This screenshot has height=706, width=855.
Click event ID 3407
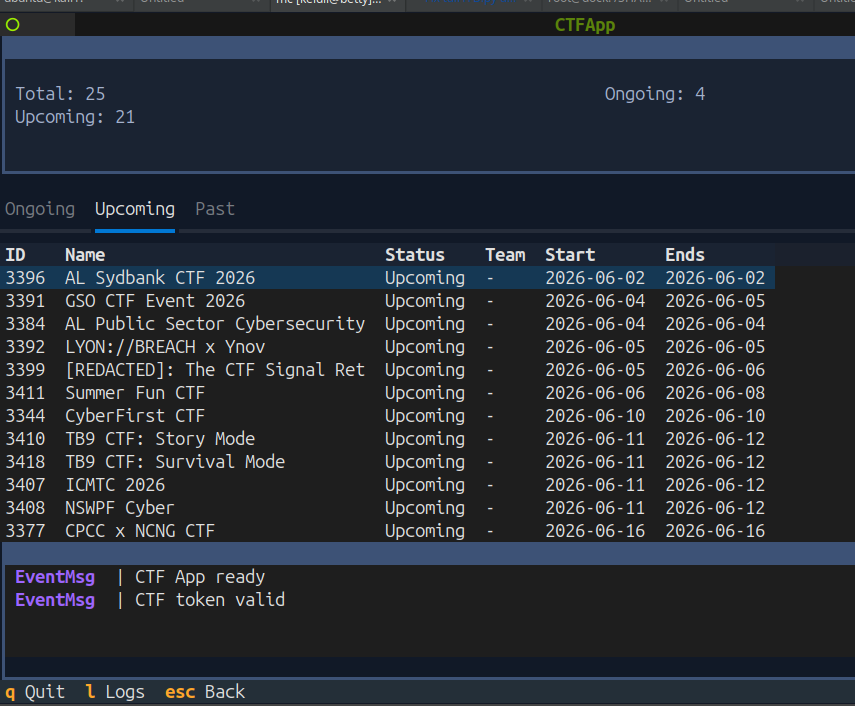[25, 485]
